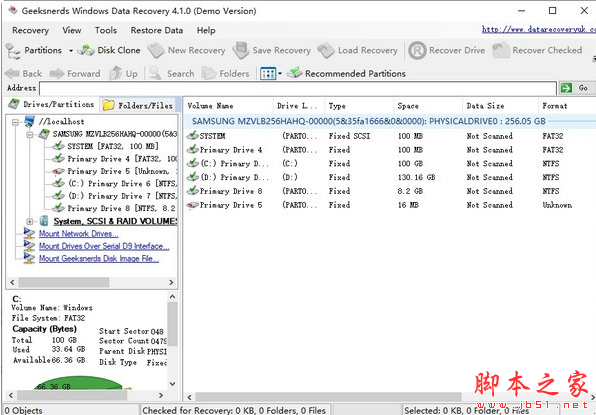Click the Up folder button
The image size is (596, 415).
124,73
